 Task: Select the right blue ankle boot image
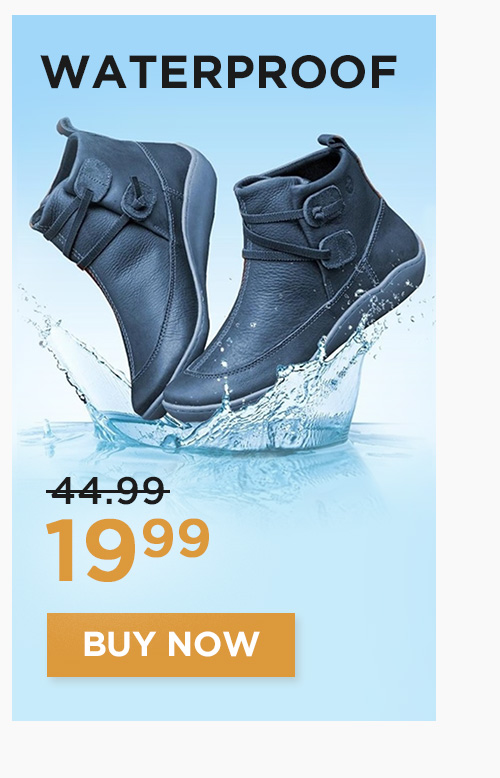(x=295, y=278)
